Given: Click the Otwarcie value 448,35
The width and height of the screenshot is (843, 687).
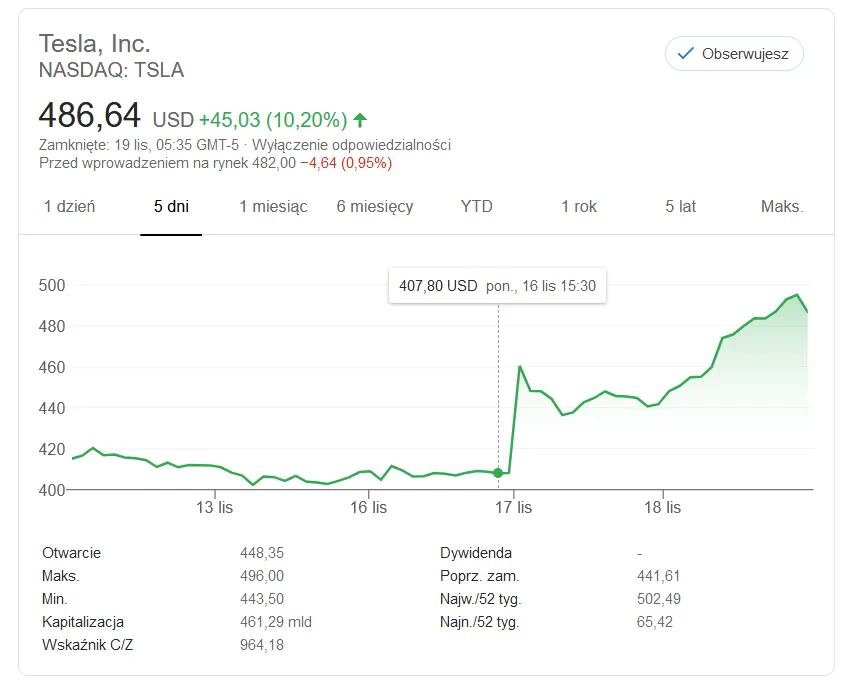Looking at the screenshot, I should [x=262, y=553].
